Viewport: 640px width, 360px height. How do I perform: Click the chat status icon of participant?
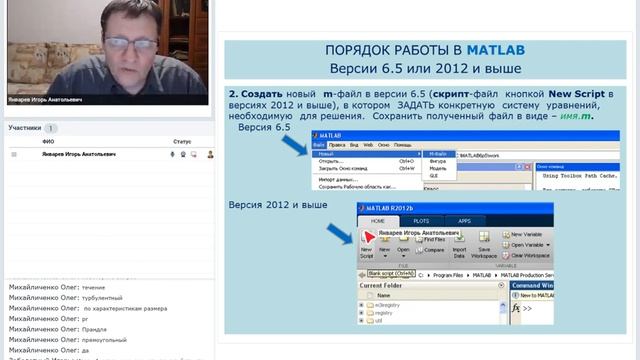(x=193, y=154)
